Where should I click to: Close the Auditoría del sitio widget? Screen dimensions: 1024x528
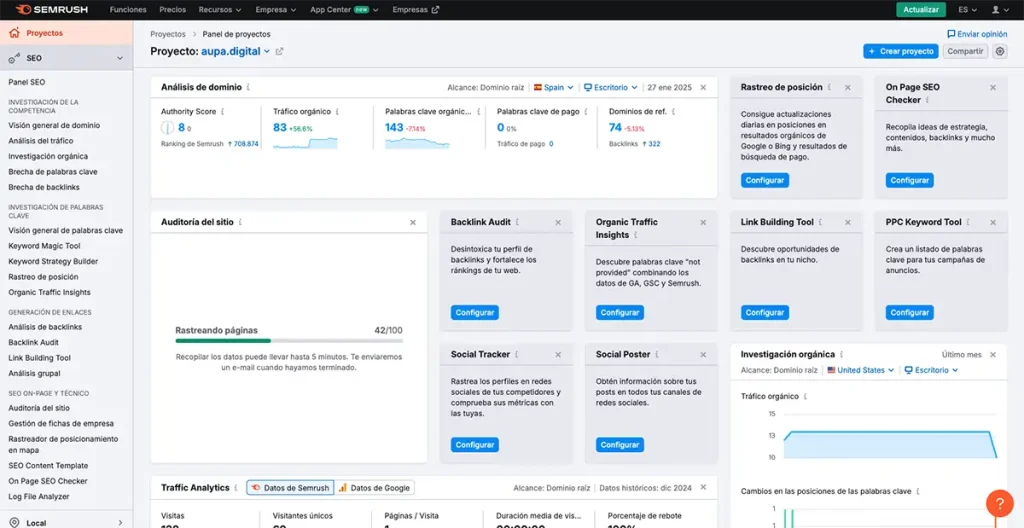pos(413,223)
